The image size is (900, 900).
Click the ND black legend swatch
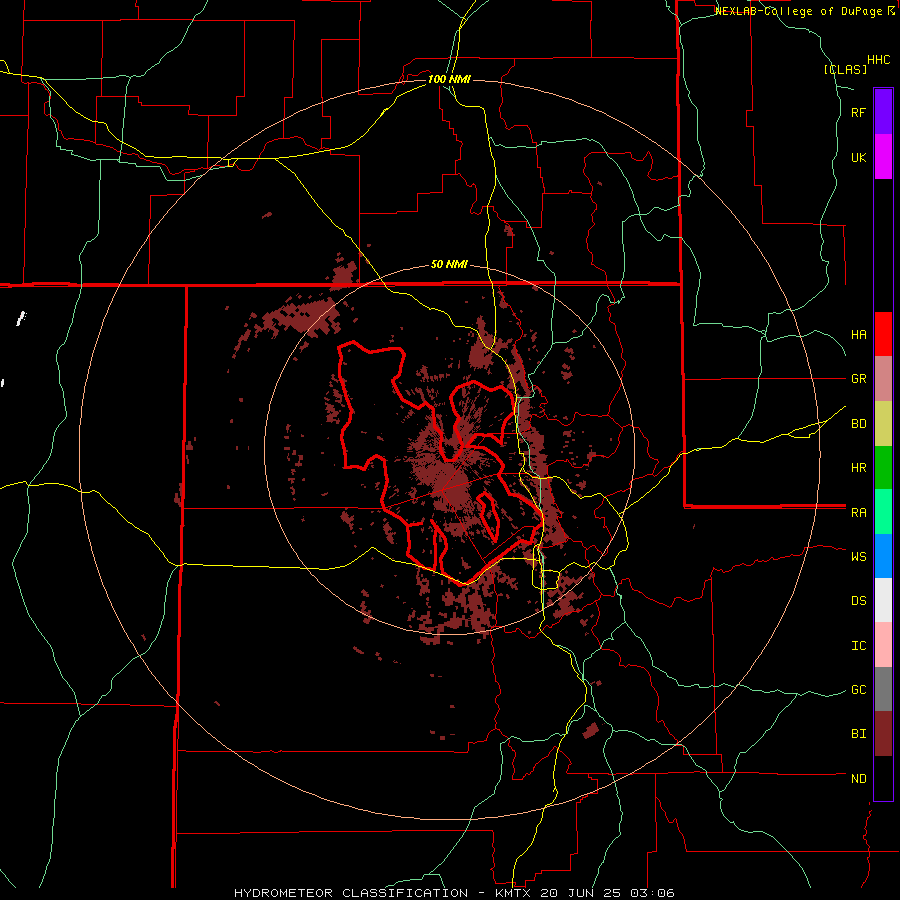pos(883,778)
